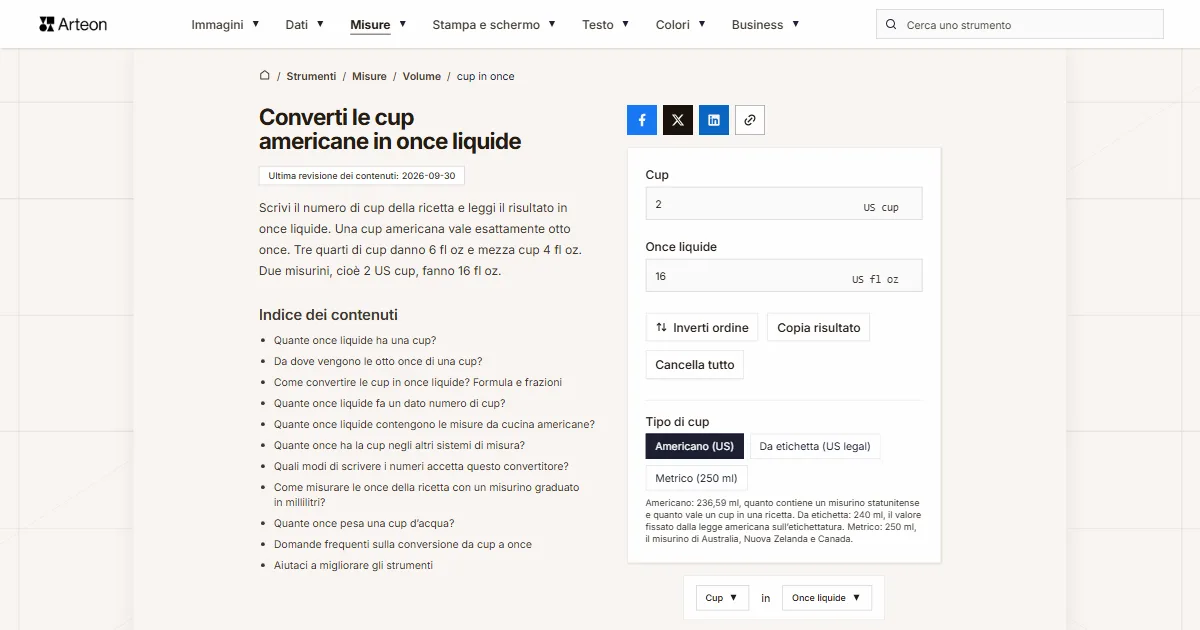The height and width of the screenshot is (630, 1200).
Task: Select the Da etichetta (US legal) cup type
Action: [815, 446]
